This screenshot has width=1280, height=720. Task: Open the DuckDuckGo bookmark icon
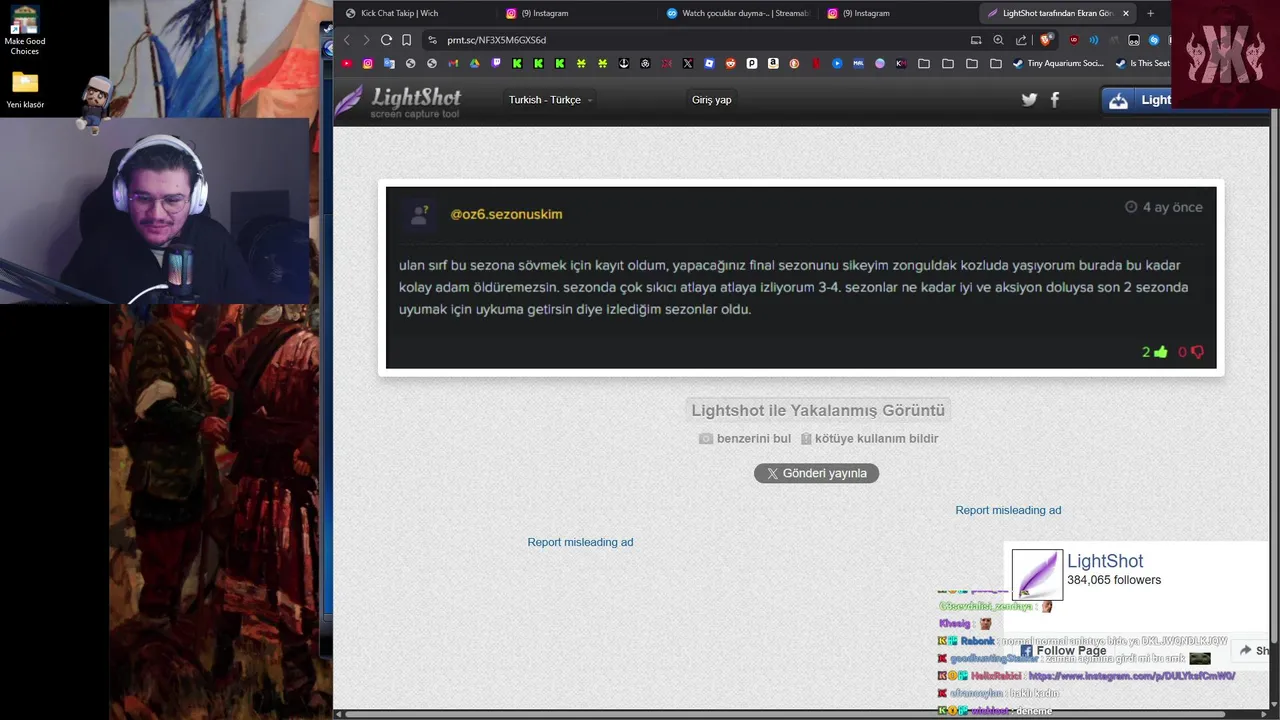(794, 63)
